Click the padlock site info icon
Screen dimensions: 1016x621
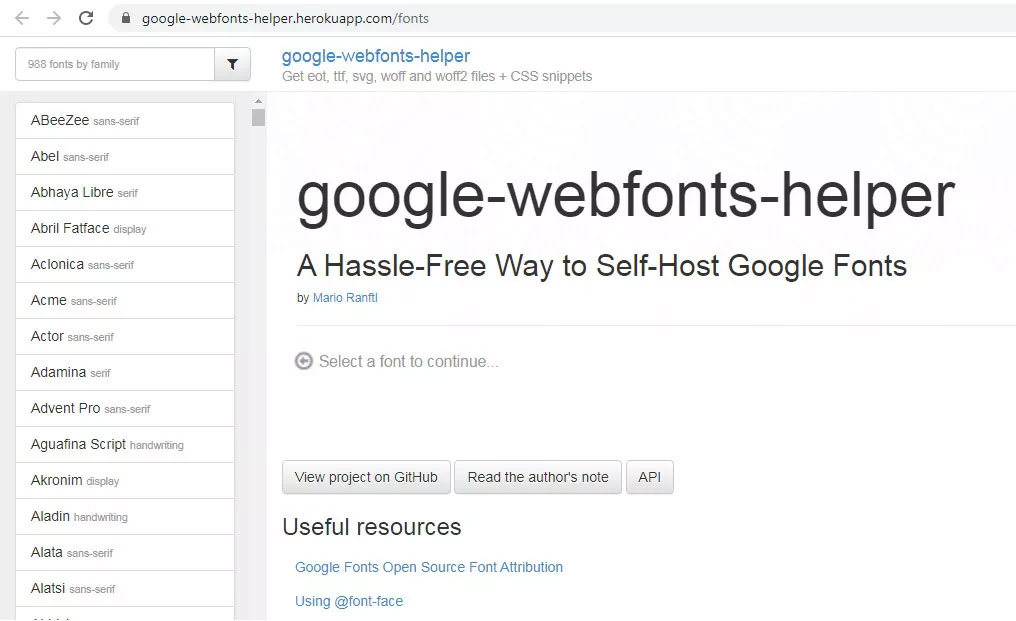pyautogui.click(x=126, y=18)
